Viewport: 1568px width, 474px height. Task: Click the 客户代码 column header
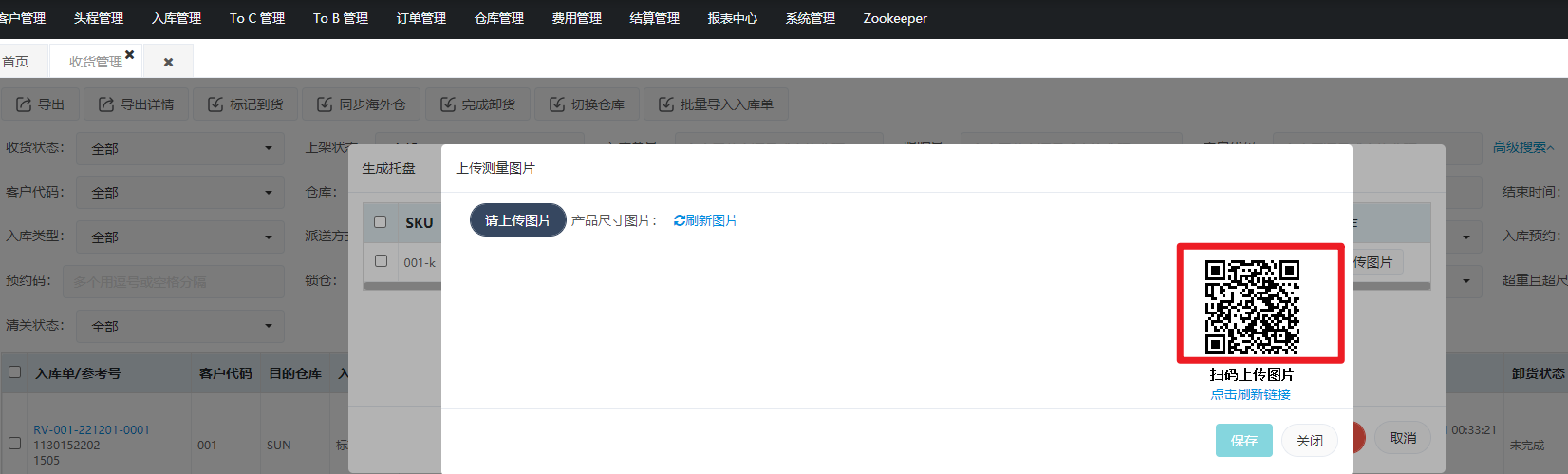pos(226,373)
